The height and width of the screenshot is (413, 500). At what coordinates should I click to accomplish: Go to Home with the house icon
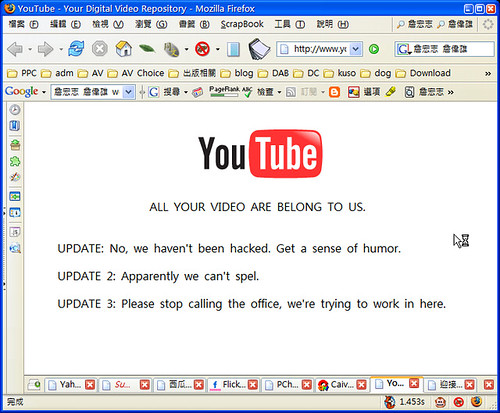pyautogui.click(x=123, y=49)
